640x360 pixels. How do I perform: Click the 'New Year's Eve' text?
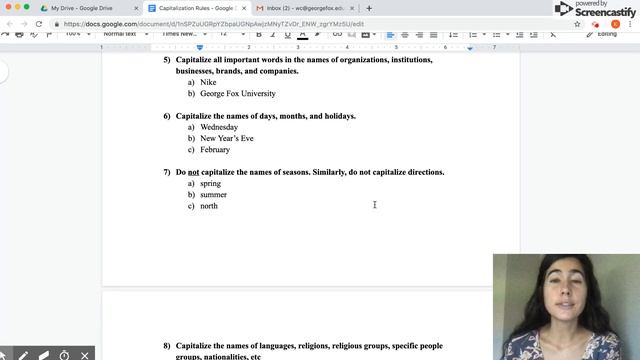(x=227, y=138)
